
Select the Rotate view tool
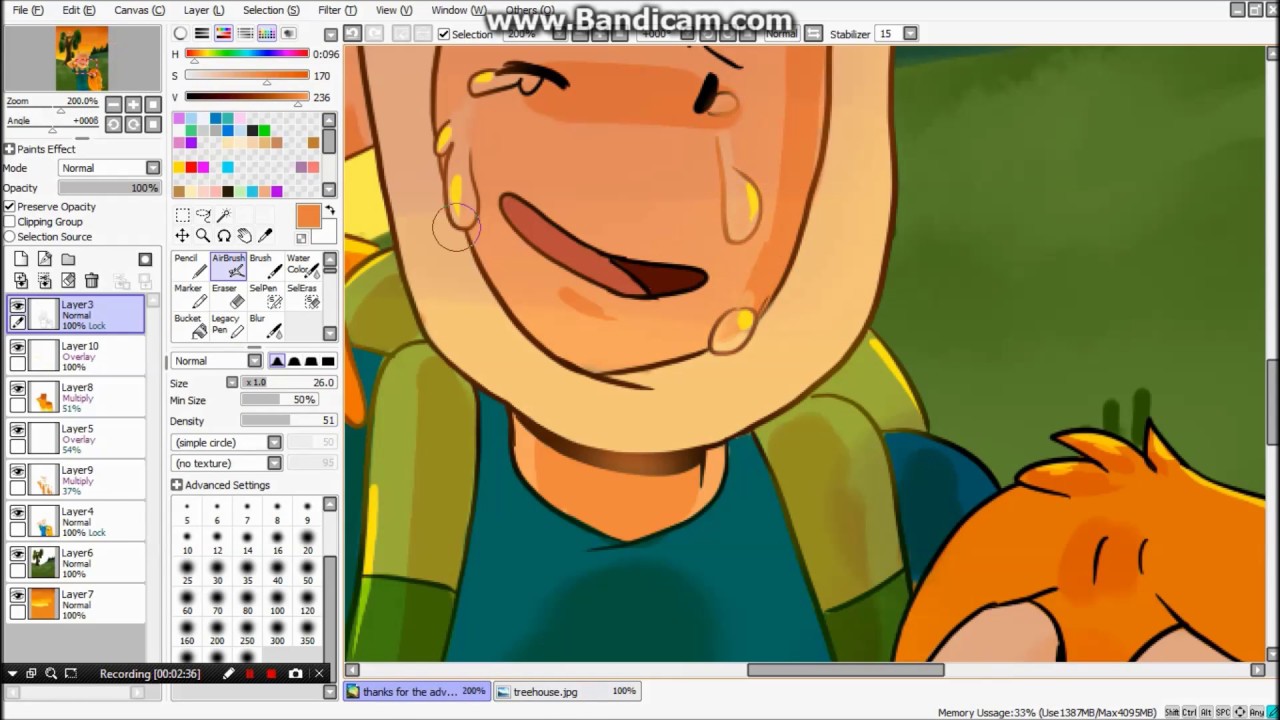pos(224,236)
